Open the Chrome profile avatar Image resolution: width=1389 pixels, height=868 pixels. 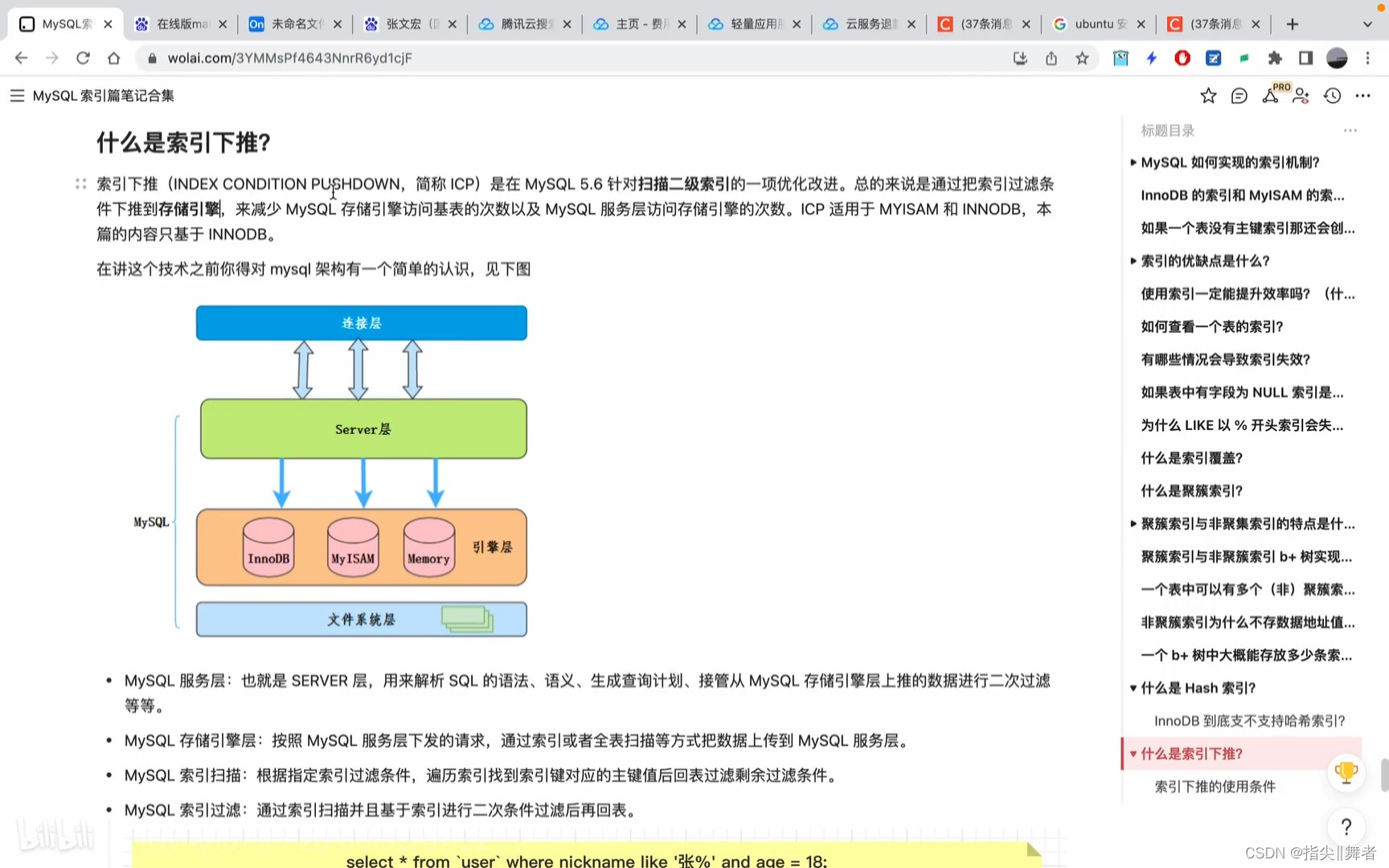click(1337, 58)
